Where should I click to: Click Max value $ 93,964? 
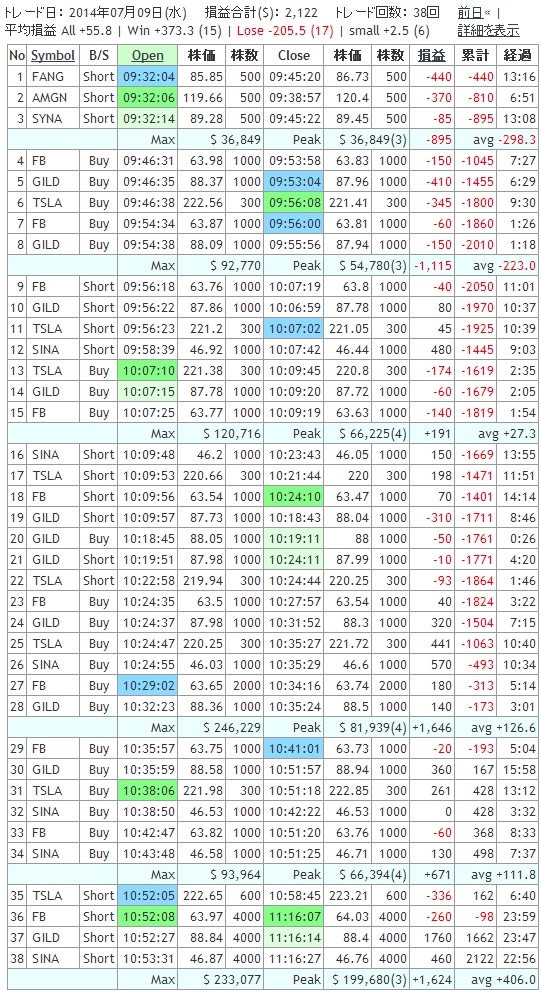(x=235, y=874)
